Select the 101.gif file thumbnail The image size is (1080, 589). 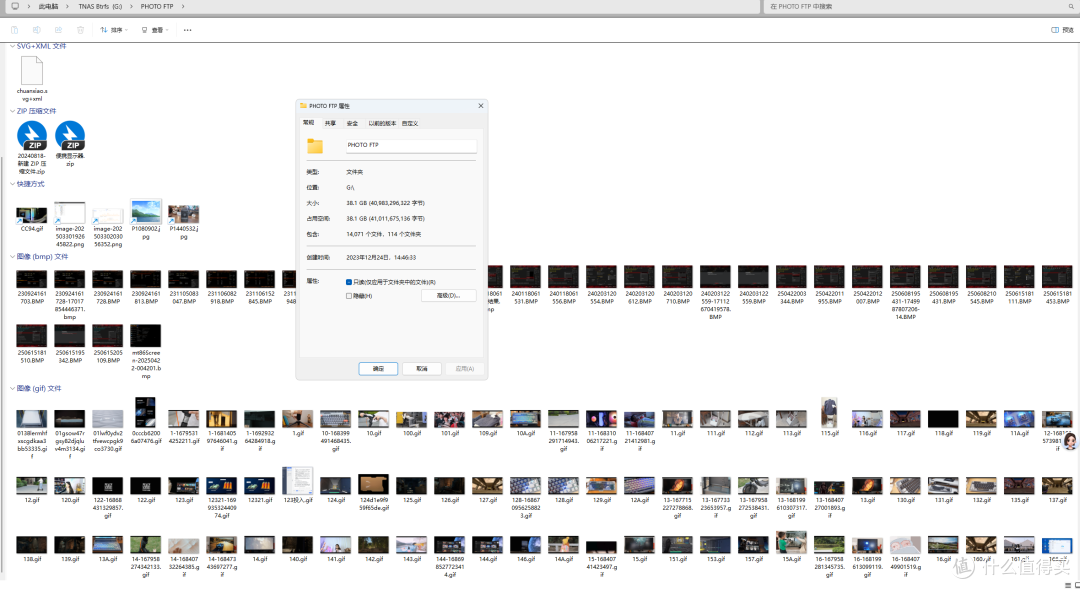coord(449,419)
